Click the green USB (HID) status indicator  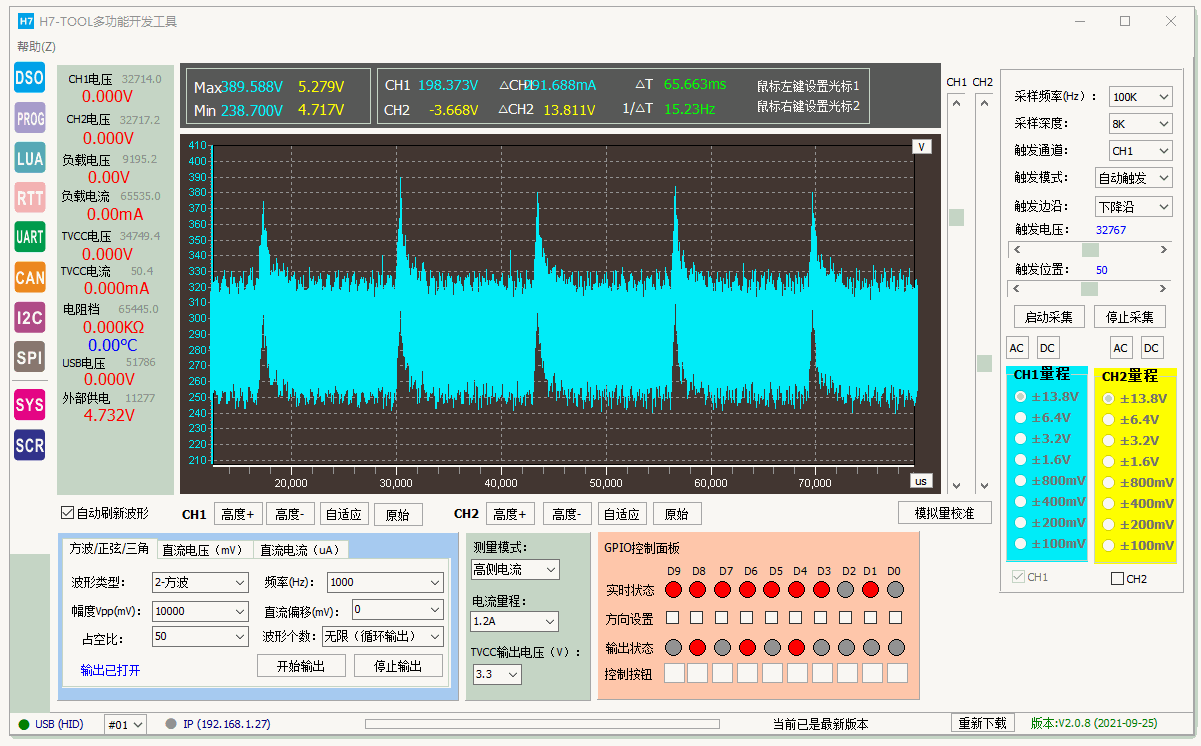pyautogui.click(x=24, y=724)
